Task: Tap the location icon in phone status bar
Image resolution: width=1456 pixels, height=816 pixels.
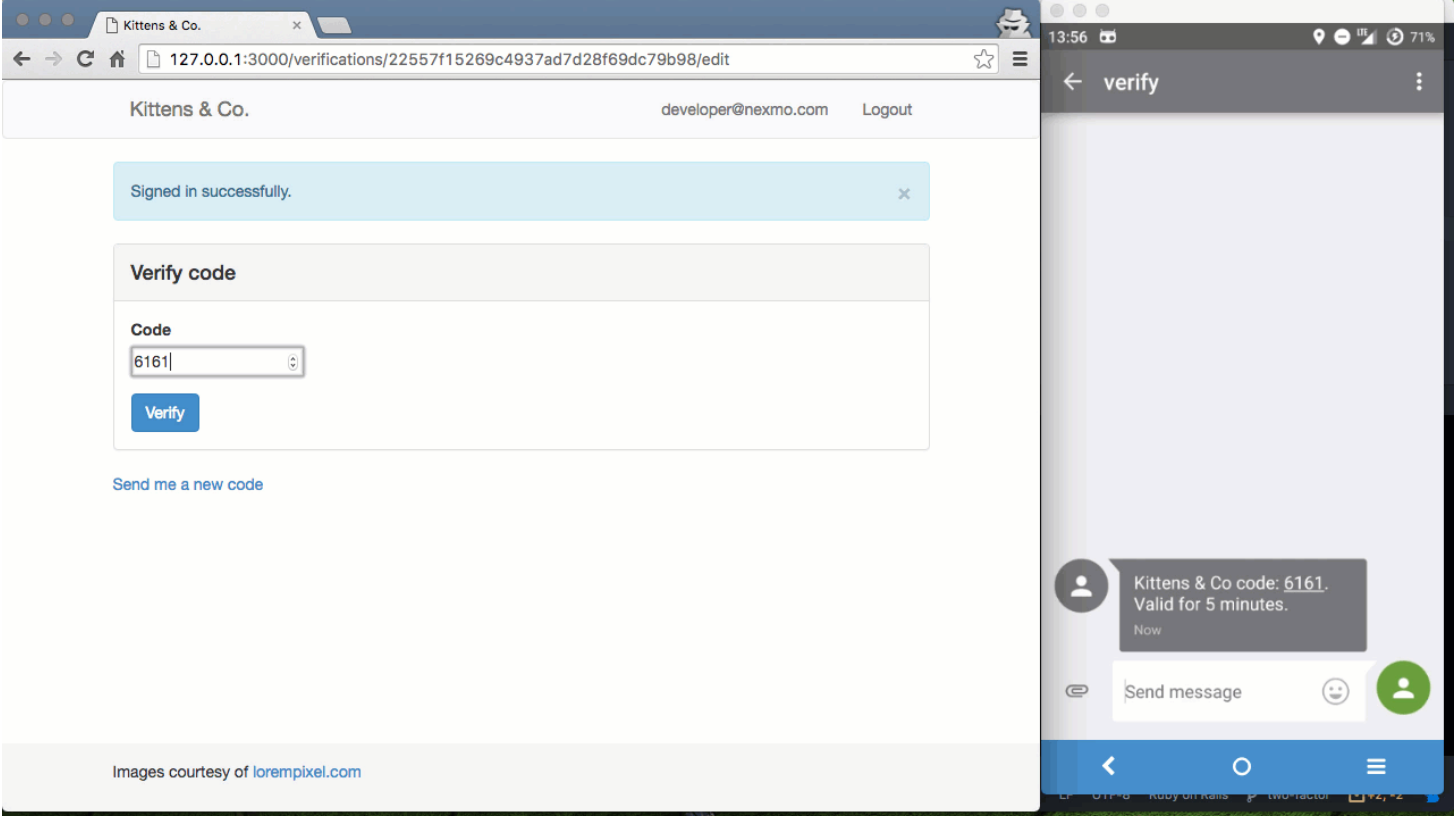Action: coord(1319,37)
